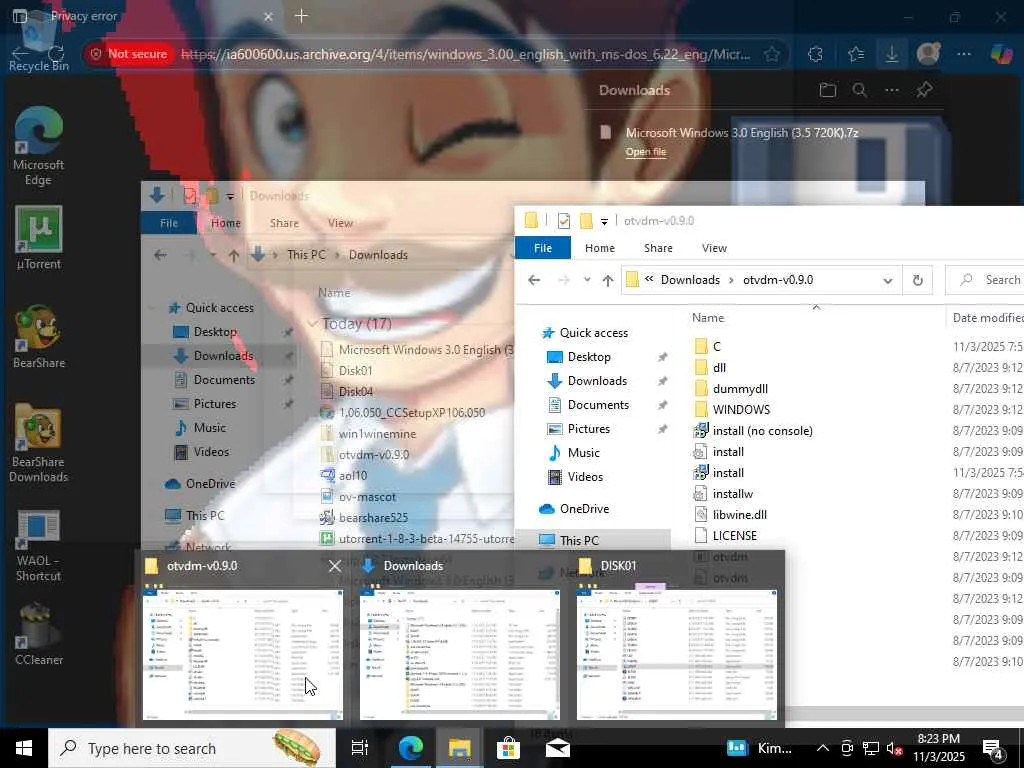Open File tab in otvdm-v0.9.0 window
Screen dimensions: 1024x768
tap(543, 248)
